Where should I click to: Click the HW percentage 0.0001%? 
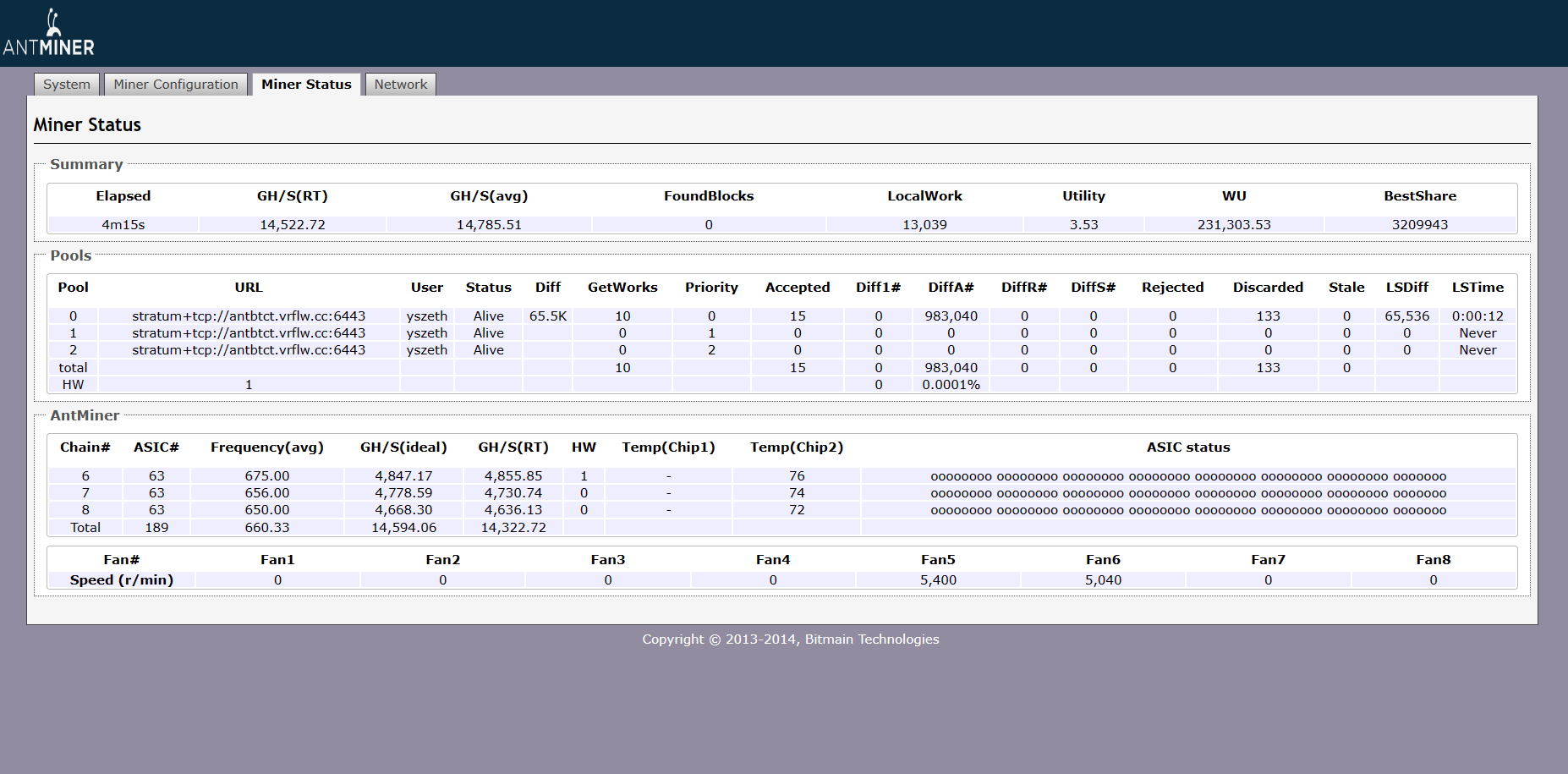tap(951, 385)
